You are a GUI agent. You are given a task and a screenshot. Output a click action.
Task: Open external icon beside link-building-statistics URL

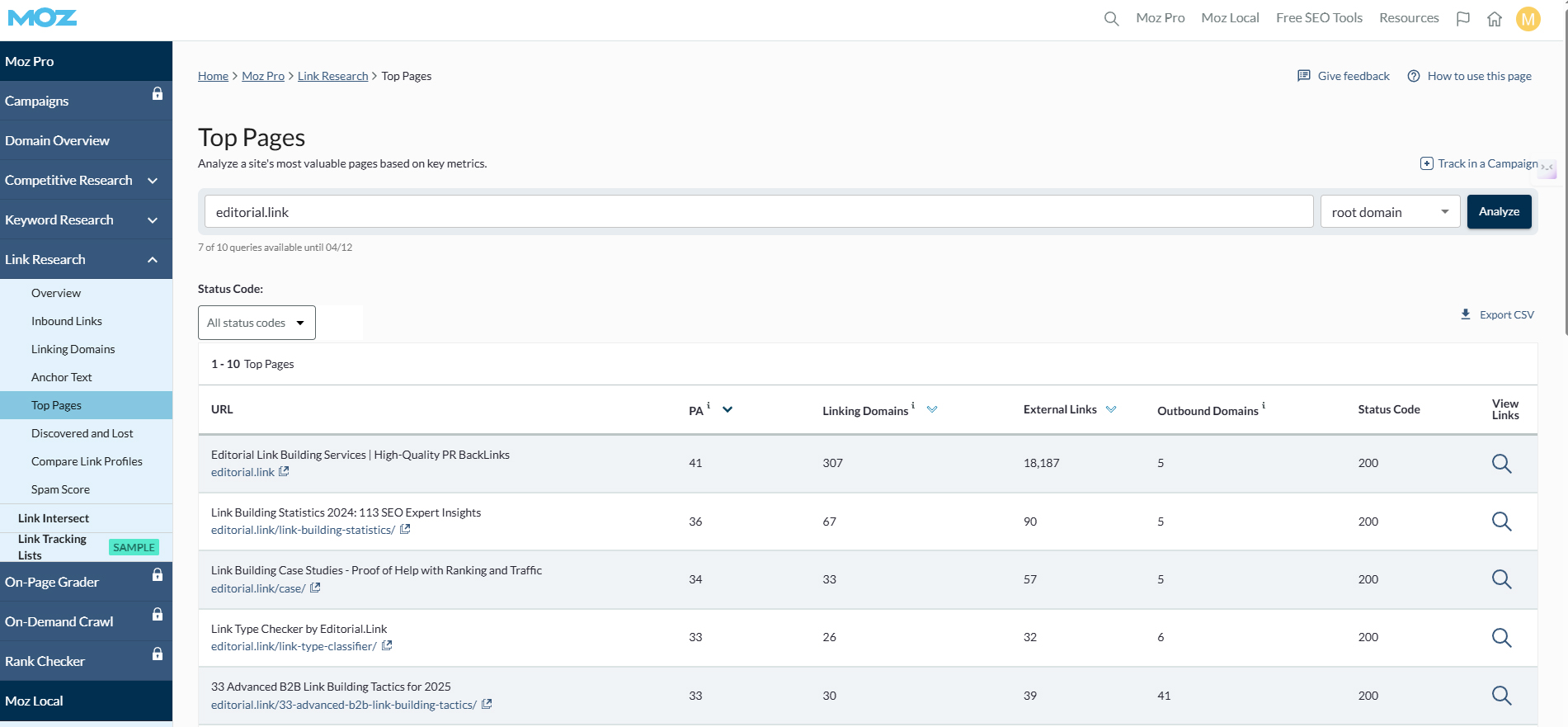coord(405,529)
